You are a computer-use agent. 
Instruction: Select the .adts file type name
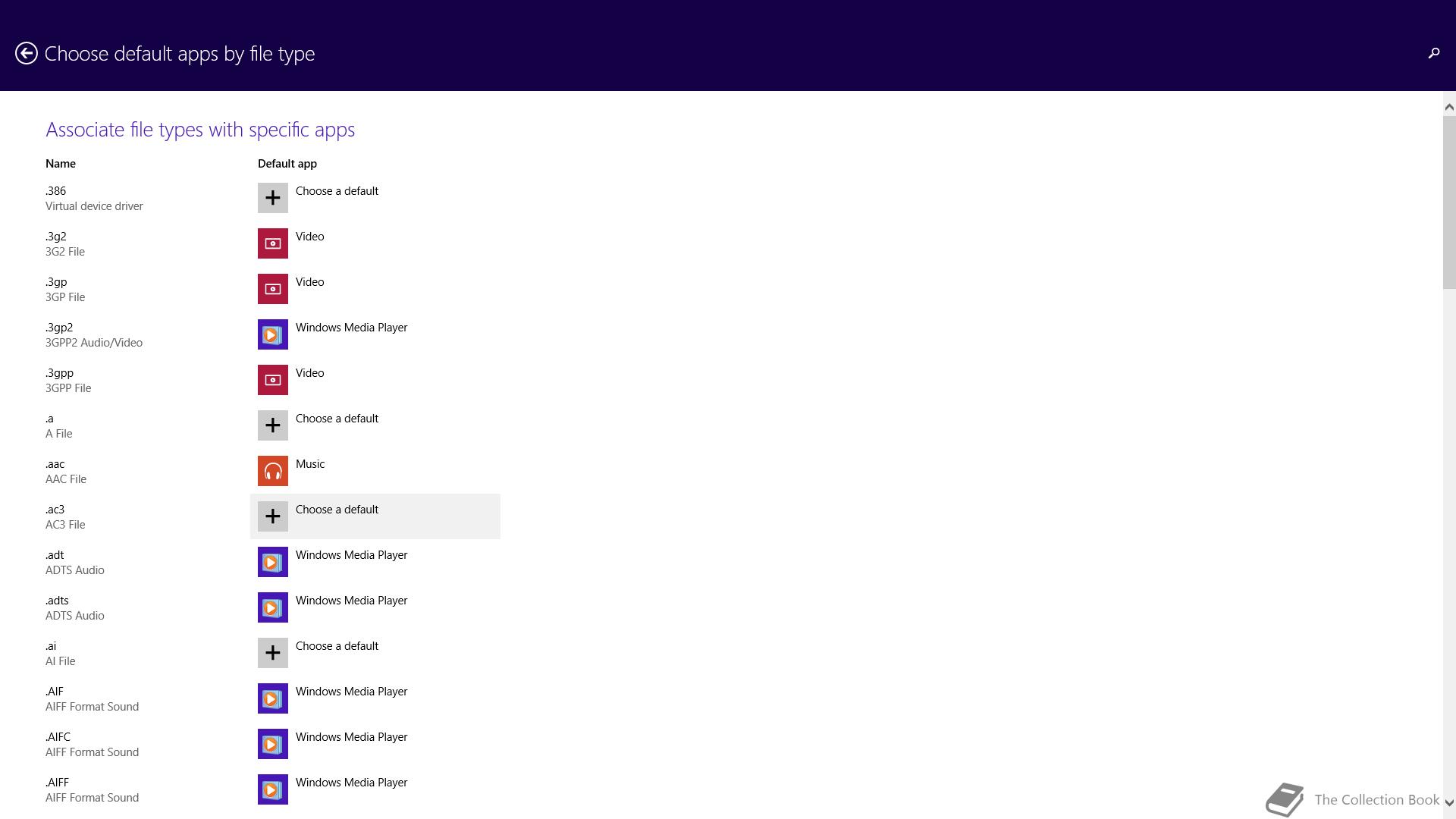(57, 601)
